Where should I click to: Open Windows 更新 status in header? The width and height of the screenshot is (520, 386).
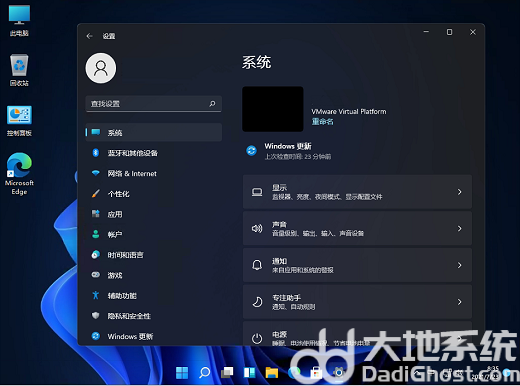289,151
